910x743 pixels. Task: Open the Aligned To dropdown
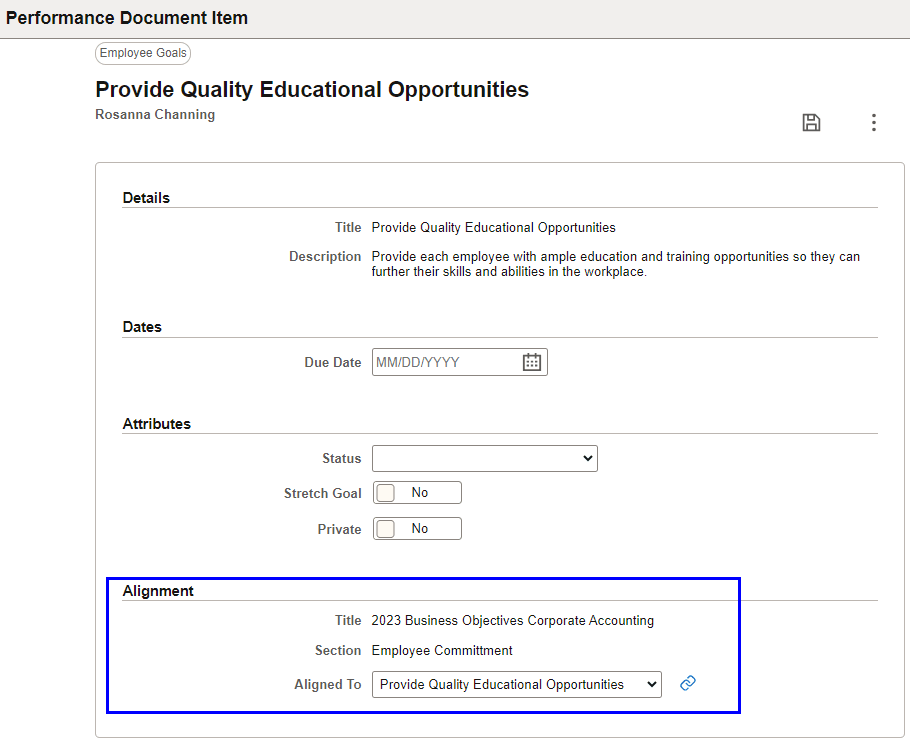point(517,684)
